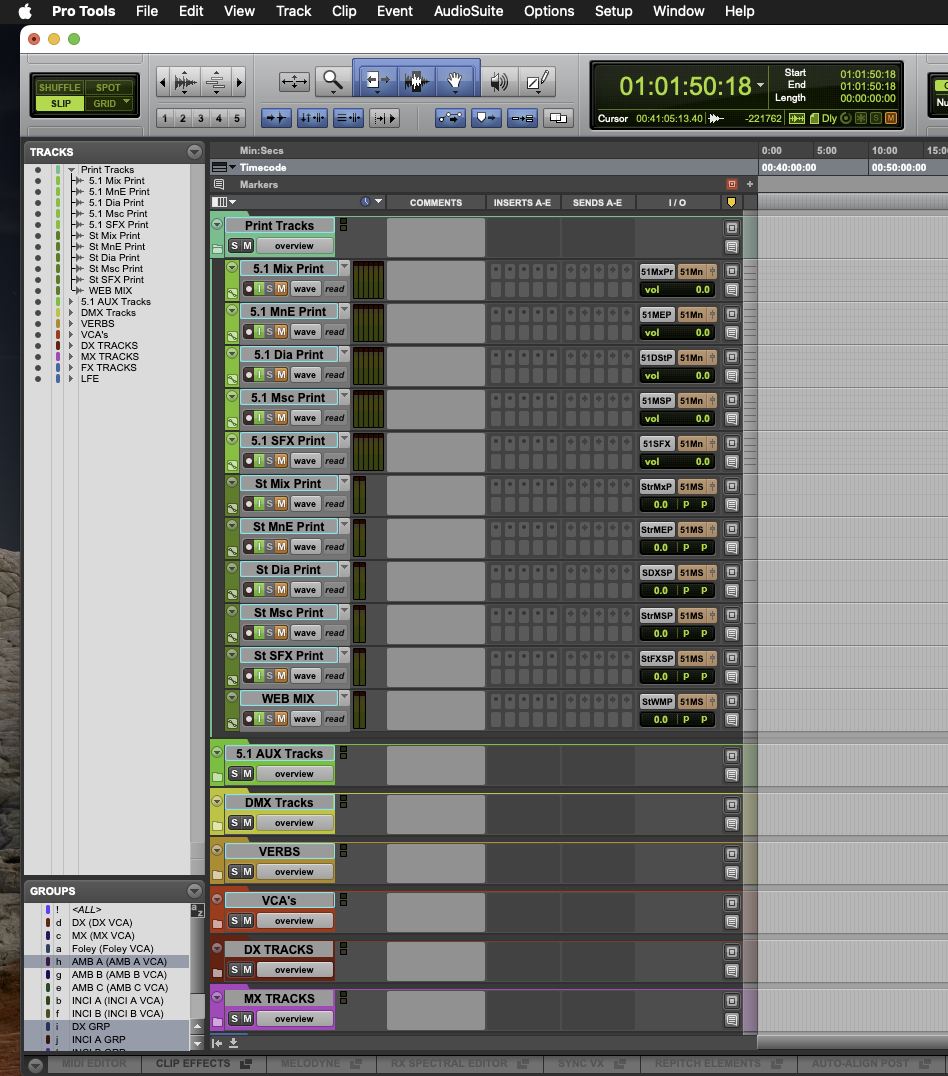Enable Shuffle edit mode
The width and height of the screenshot is (948, 1076).
[59, 87]
